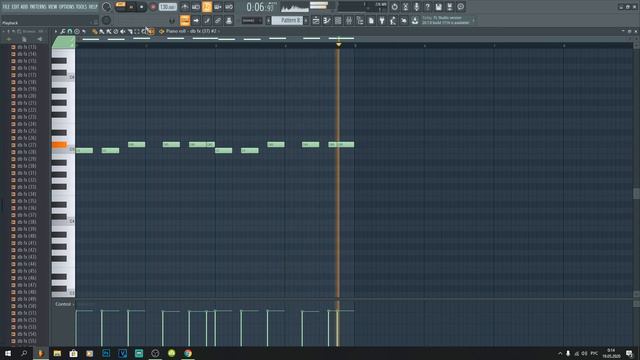This screenshot has width=640, height=360.
Task: Open the piano roll menu arrow
Action: 56,31
